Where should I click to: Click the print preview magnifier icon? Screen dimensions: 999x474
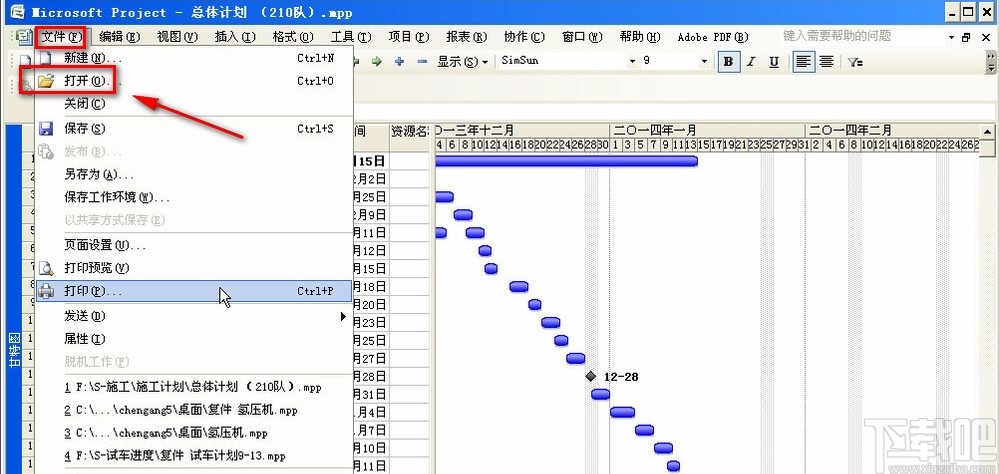click(46, 268)
